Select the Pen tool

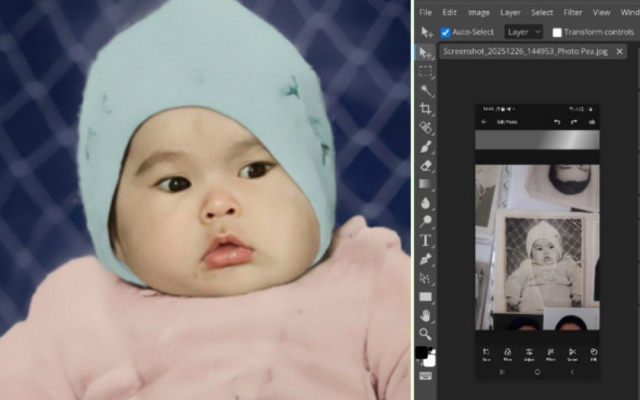click(x=426, y=259)
